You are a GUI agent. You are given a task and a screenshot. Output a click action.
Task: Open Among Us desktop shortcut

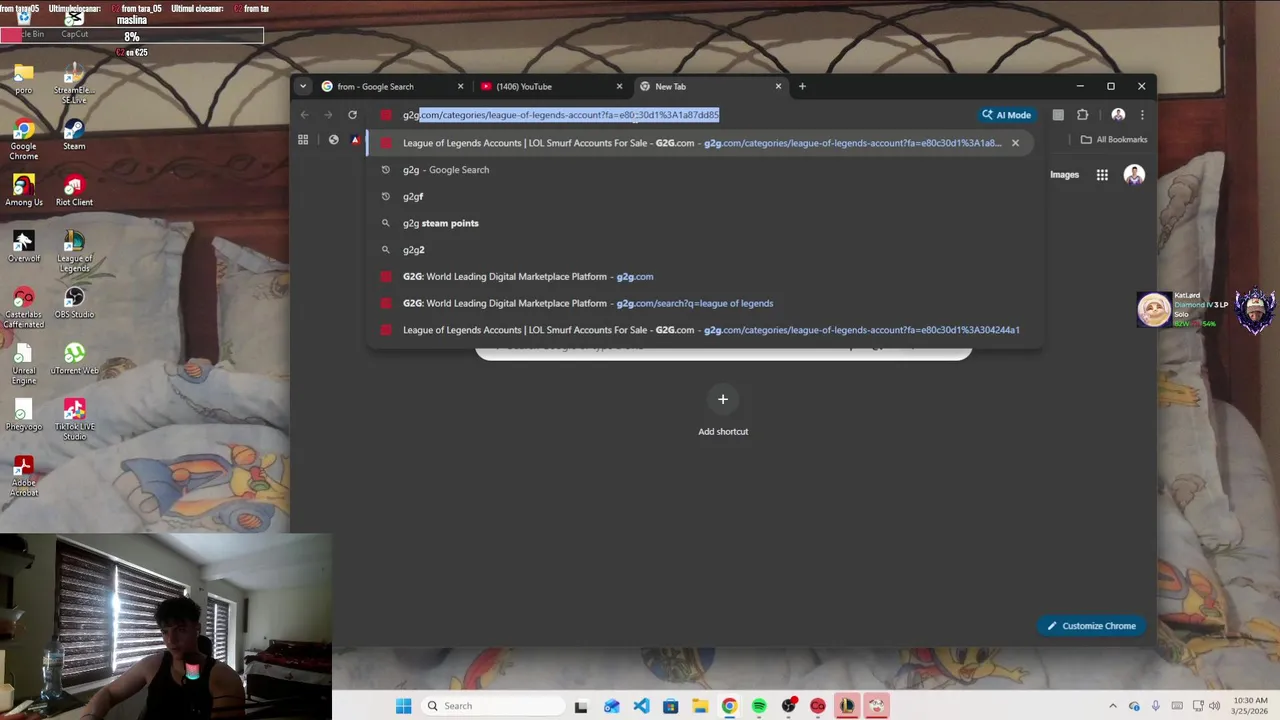[x=24, y=191]
